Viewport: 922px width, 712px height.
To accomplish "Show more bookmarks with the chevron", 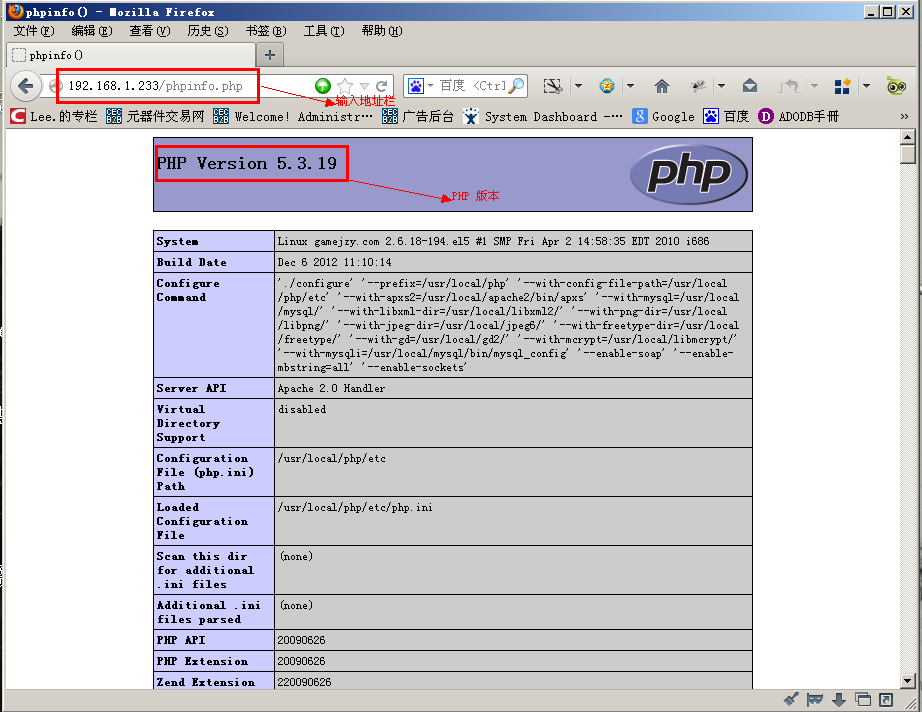I will click(904, 116).
